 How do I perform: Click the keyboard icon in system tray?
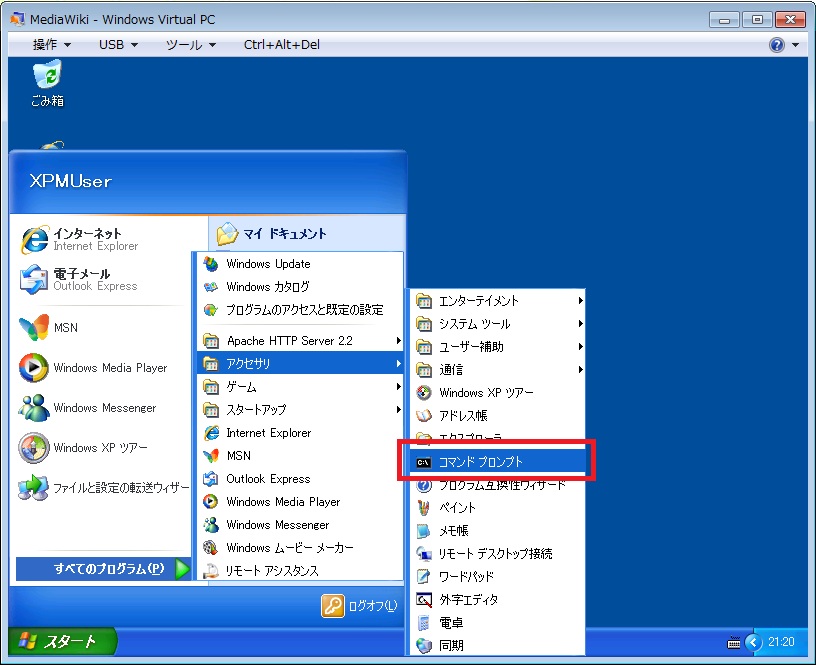[734, 643]
